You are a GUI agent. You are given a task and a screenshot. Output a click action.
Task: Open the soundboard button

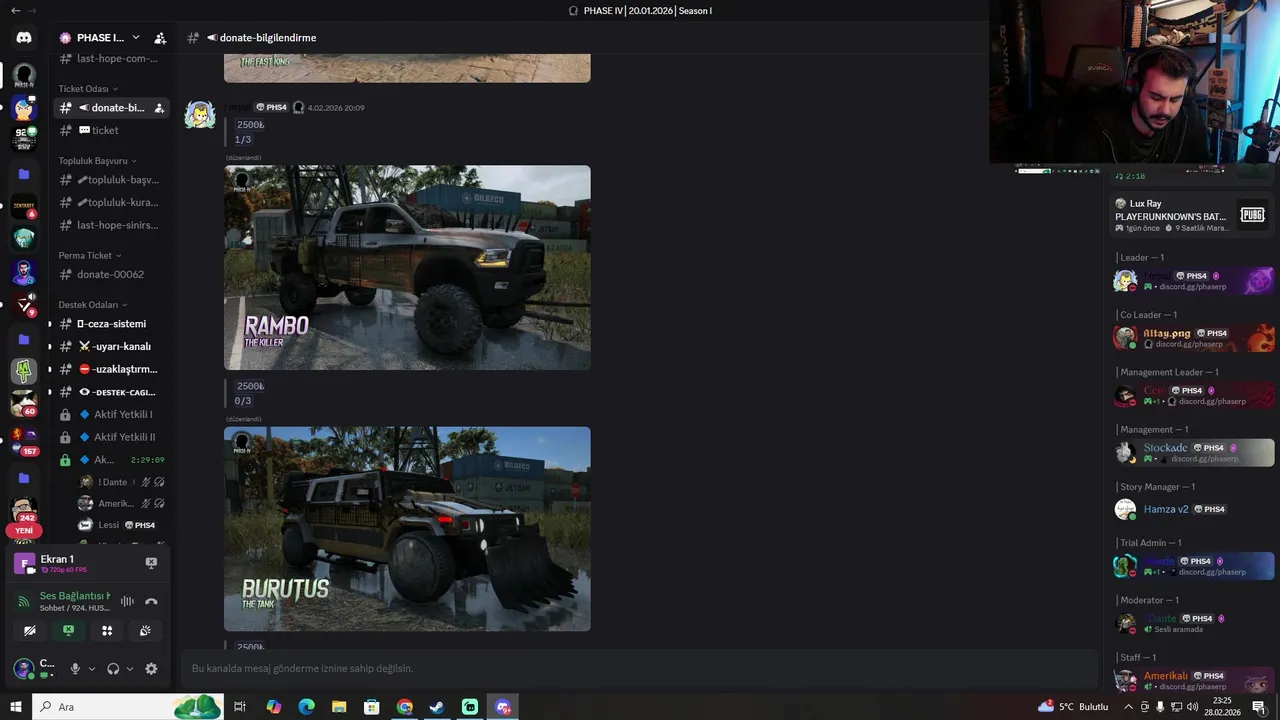(x=145, y=630)
